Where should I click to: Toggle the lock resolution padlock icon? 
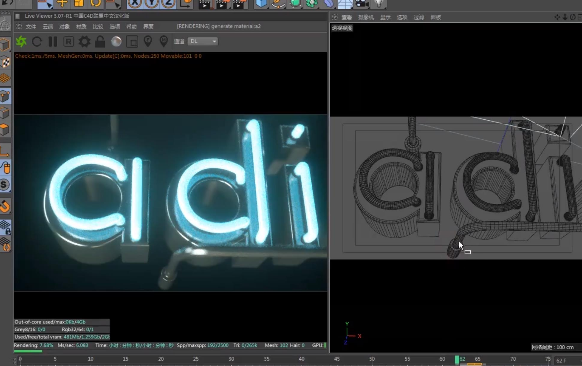(x=100, y=41)
